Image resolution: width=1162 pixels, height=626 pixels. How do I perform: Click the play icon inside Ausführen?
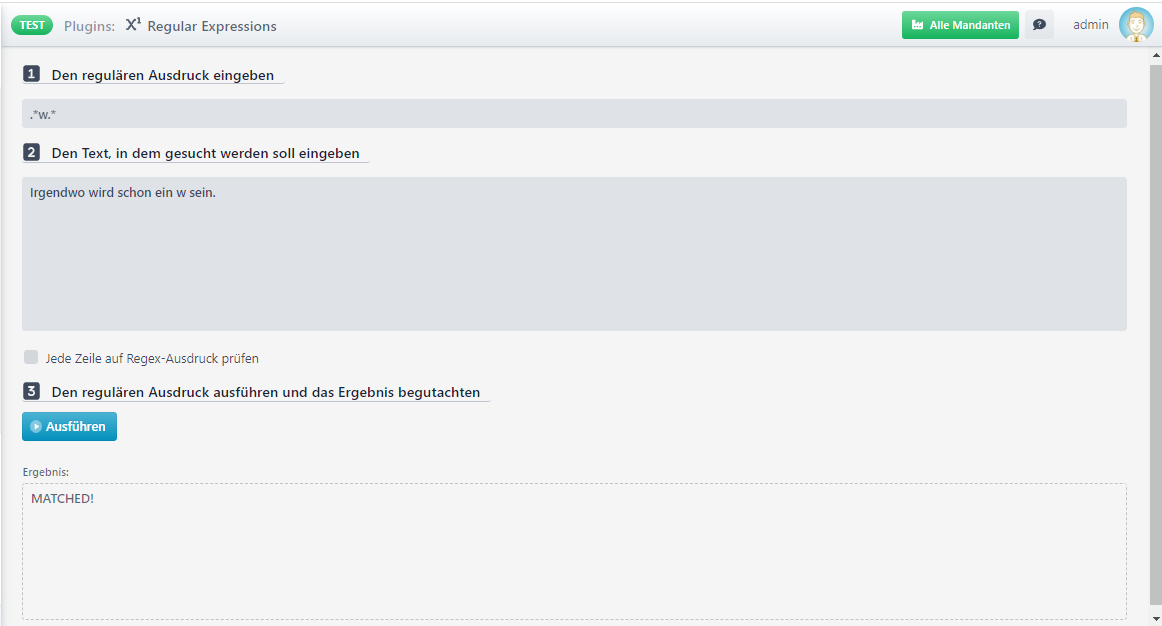coord(36,427)
